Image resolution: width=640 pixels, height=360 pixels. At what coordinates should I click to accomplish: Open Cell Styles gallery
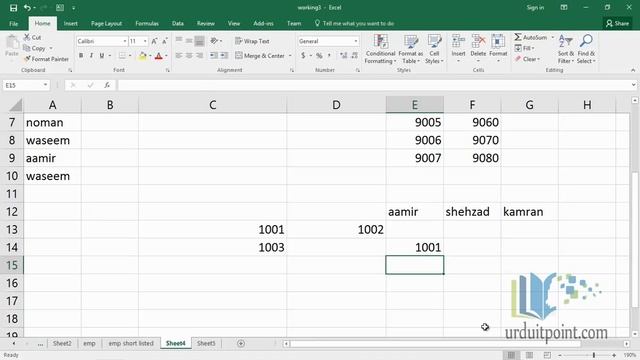click(x=434, y=49)
